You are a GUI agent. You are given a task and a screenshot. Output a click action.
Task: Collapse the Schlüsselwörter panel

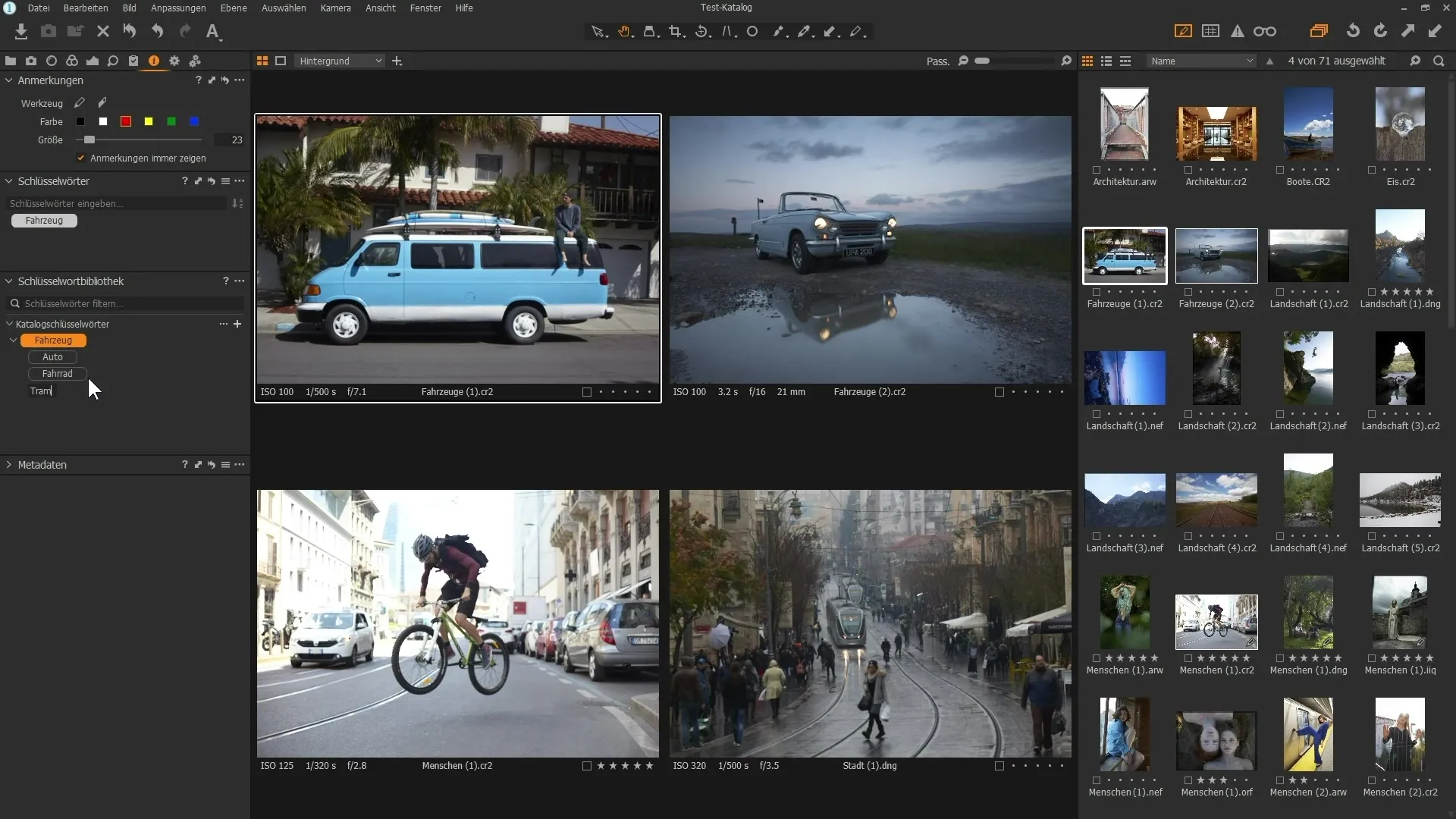pos(9,181)
